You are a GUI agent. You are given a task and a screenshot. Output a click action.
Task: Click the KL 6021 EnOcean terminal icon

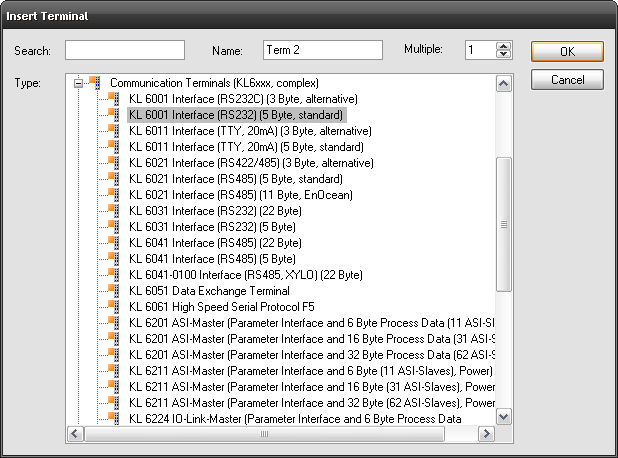114,194
